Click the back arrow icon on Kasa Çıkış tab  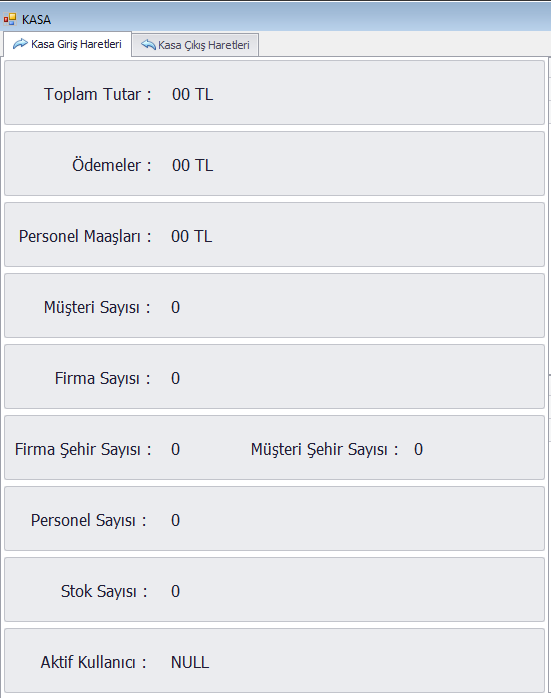(148, 45)
